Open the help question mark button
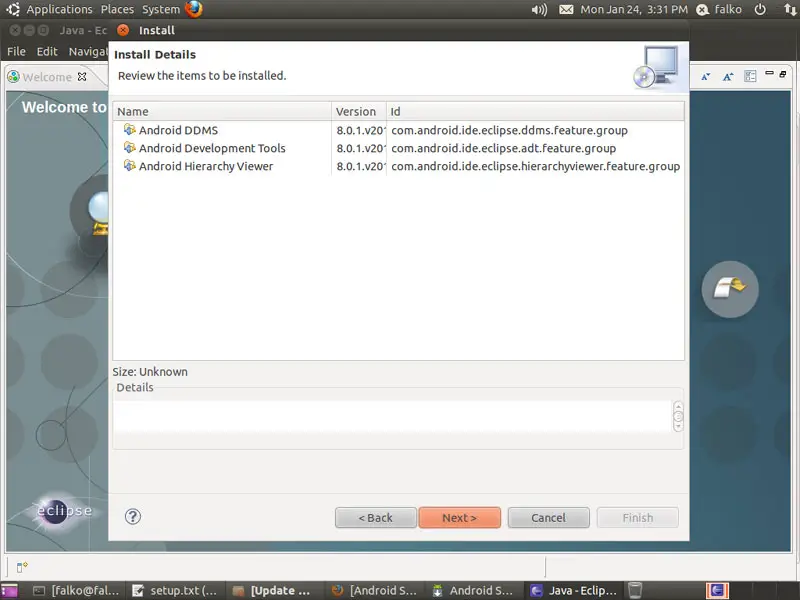The height and width of the screenshot is (600, 800). click(133, 517)
